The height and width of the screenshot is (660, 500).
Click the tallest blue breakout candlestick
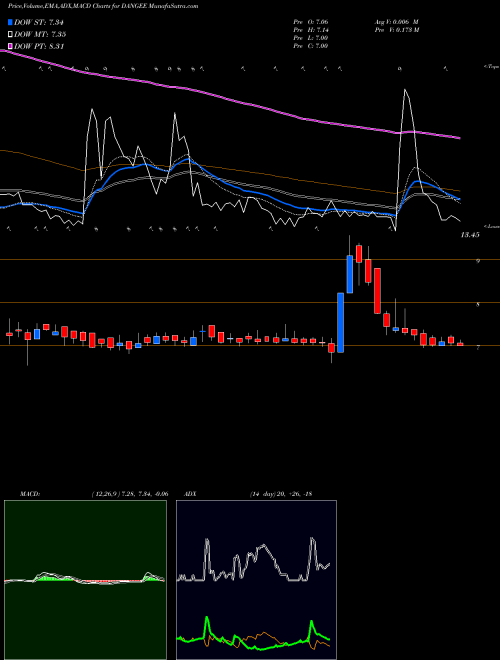(340, 322)
